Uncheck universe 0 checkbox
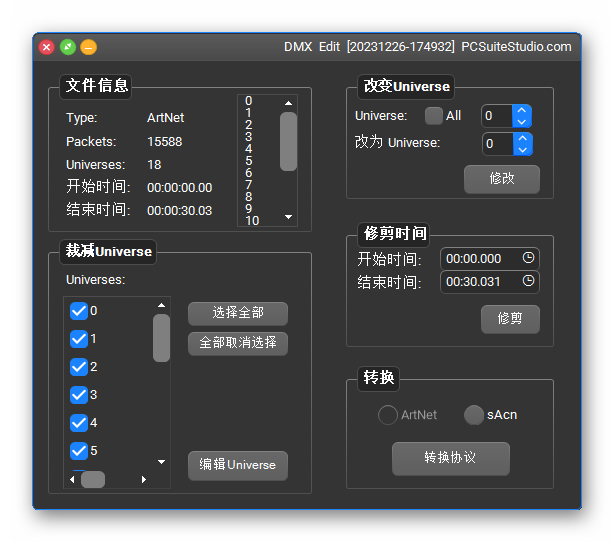Screen dimensions: 614x542 click(79, 311)
